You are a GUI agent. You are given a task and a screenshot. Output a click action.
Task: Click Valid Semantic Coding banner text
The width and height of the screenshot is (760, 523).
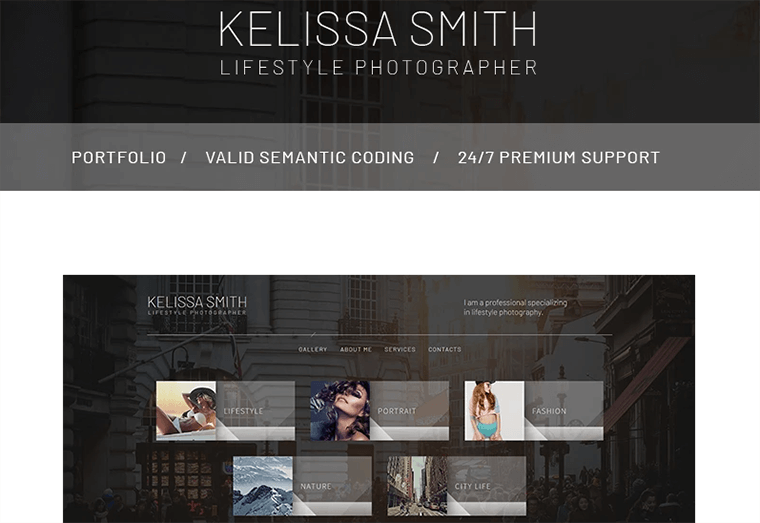[x=310, y=158]
